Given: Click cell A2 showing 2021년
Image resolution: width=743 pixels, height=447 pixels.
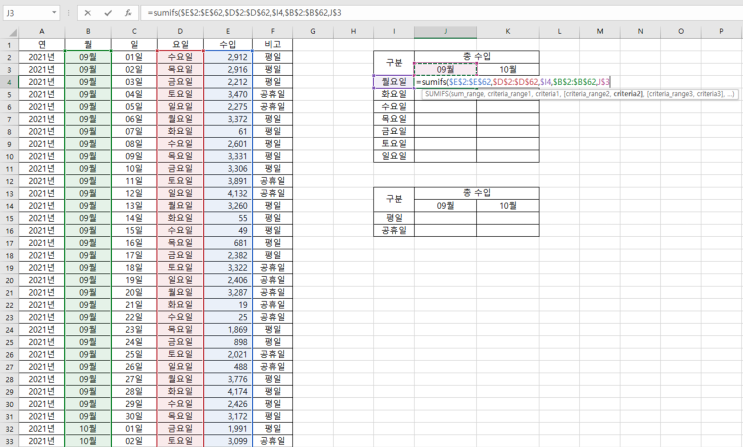Looking at the screenshot, I should pos(42,57).
